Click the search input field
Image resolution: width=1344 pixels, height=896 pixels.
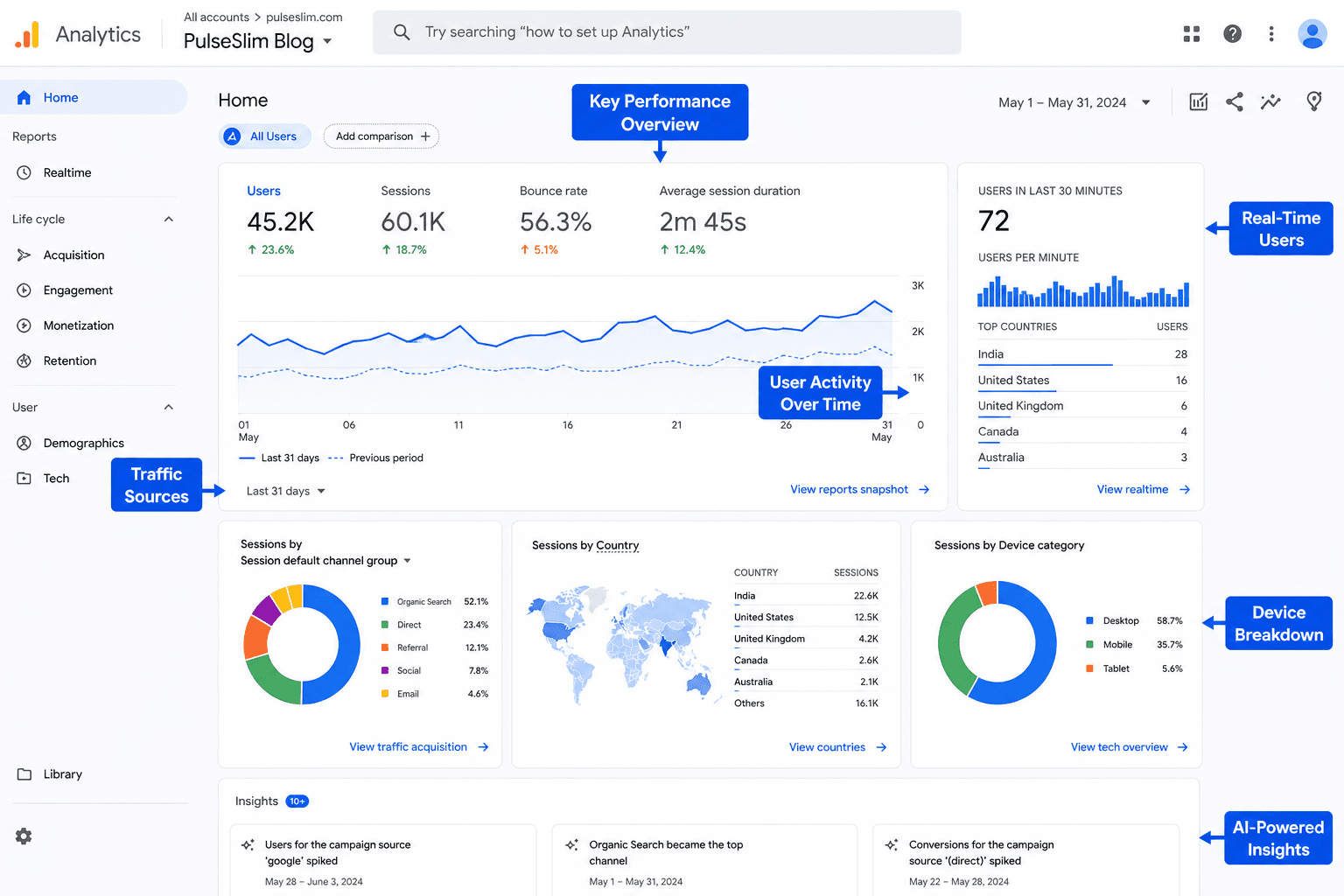[667, 32]
